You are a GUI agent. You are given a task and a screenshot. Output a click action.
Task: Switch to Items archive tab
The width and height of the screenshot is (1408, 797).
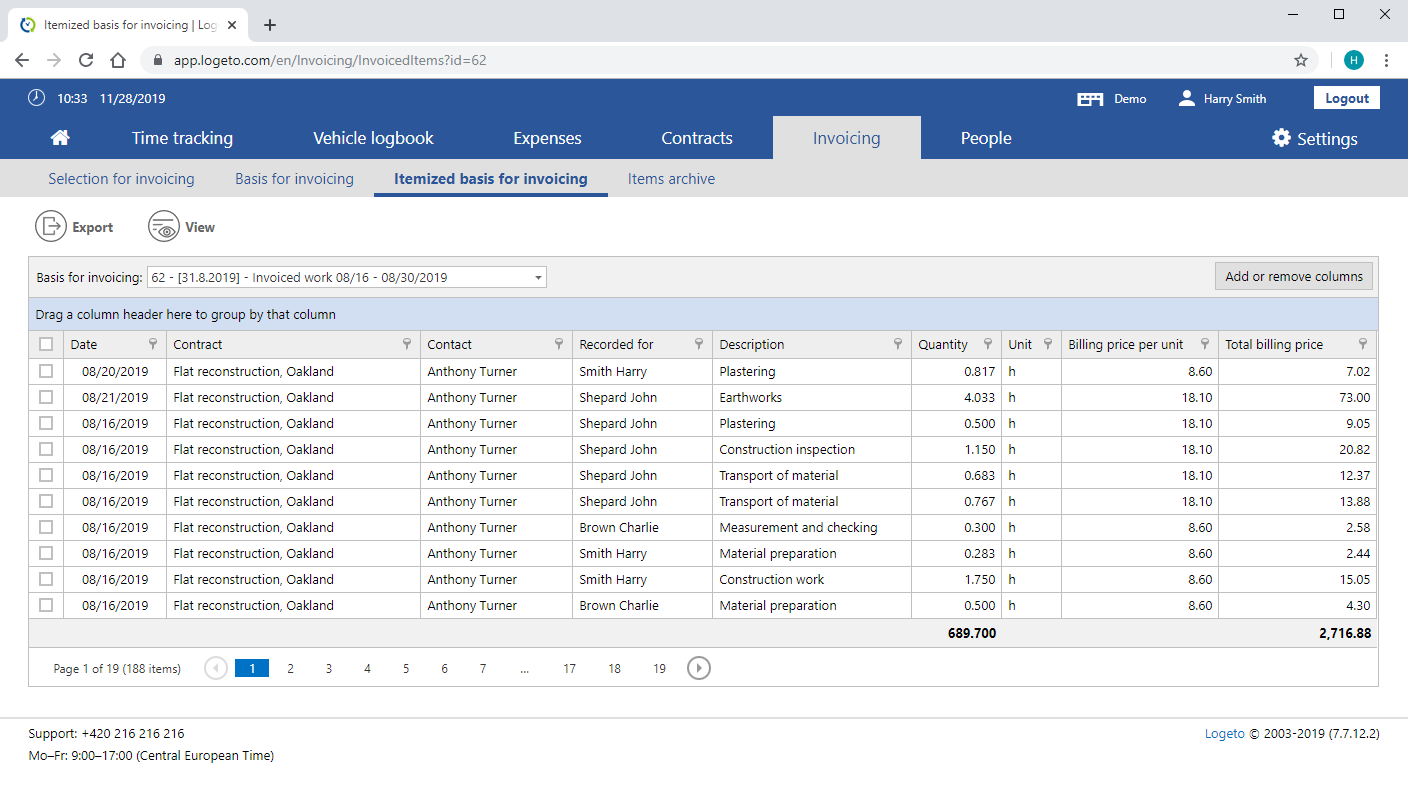[x=671, y=179]
